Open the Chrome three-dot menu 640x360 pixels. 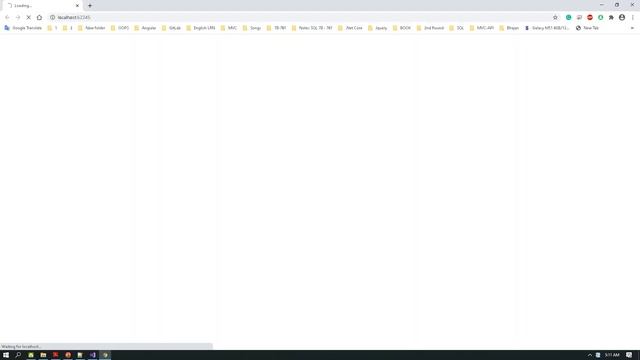coord(633,18)
